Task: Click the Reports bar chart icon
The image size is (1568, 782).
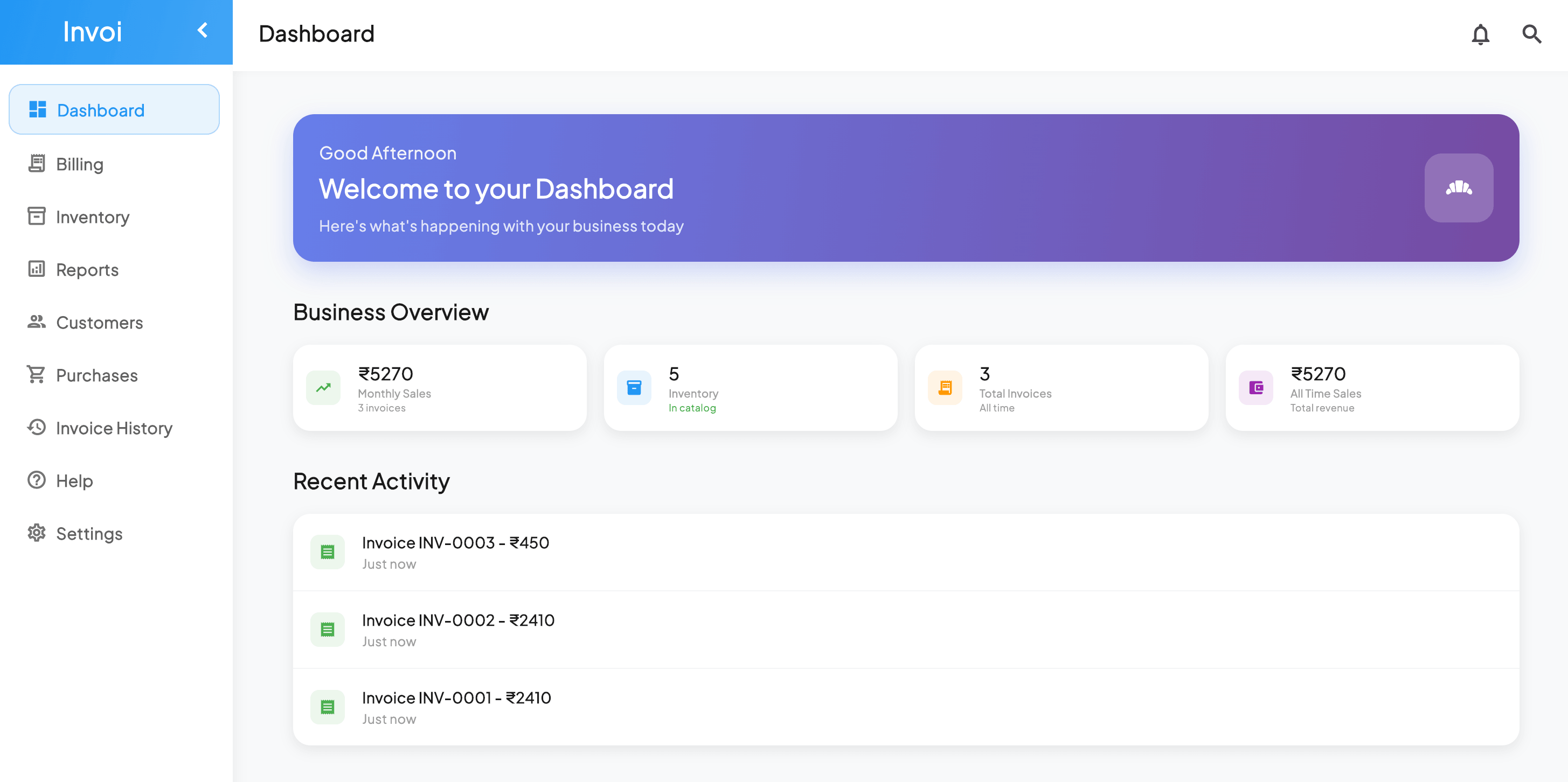Action: (37, 269)
